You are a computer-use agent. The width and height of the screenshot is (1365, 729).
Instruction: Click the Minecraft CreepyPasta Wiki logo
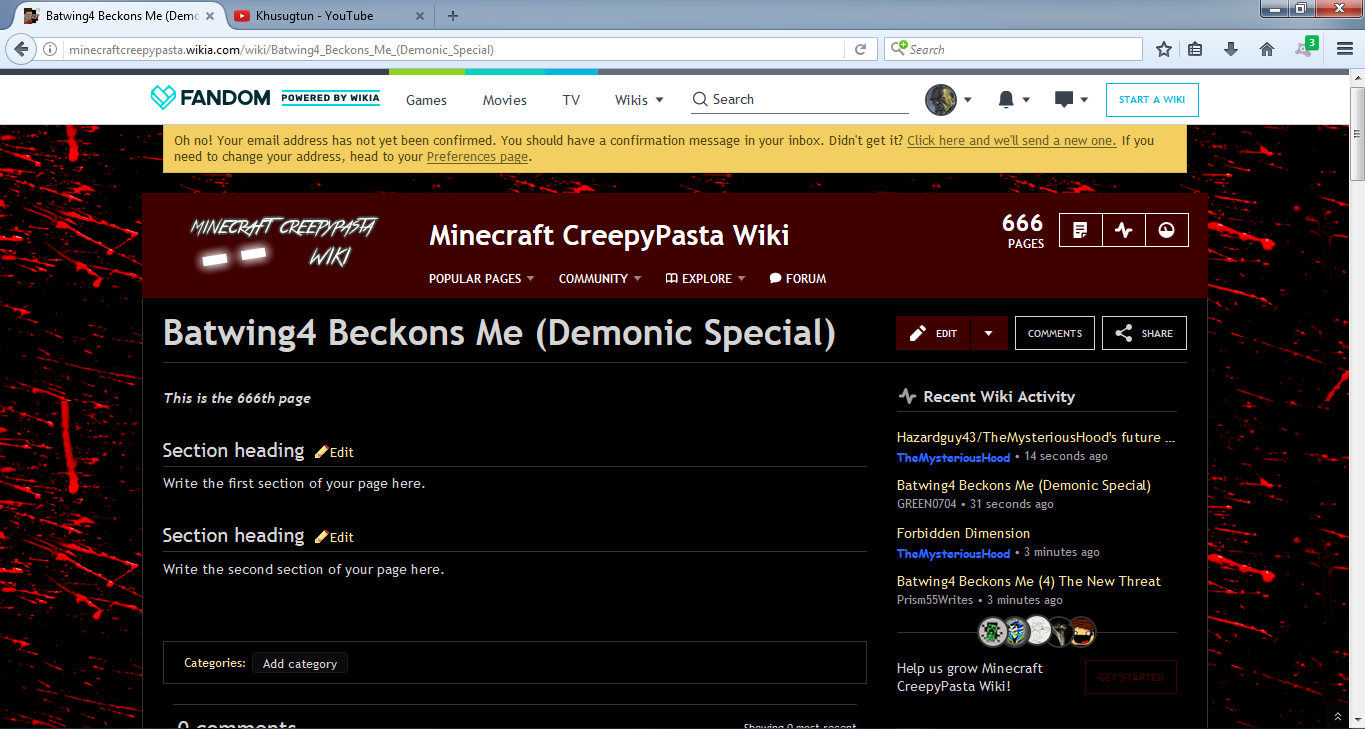[282, 243]
